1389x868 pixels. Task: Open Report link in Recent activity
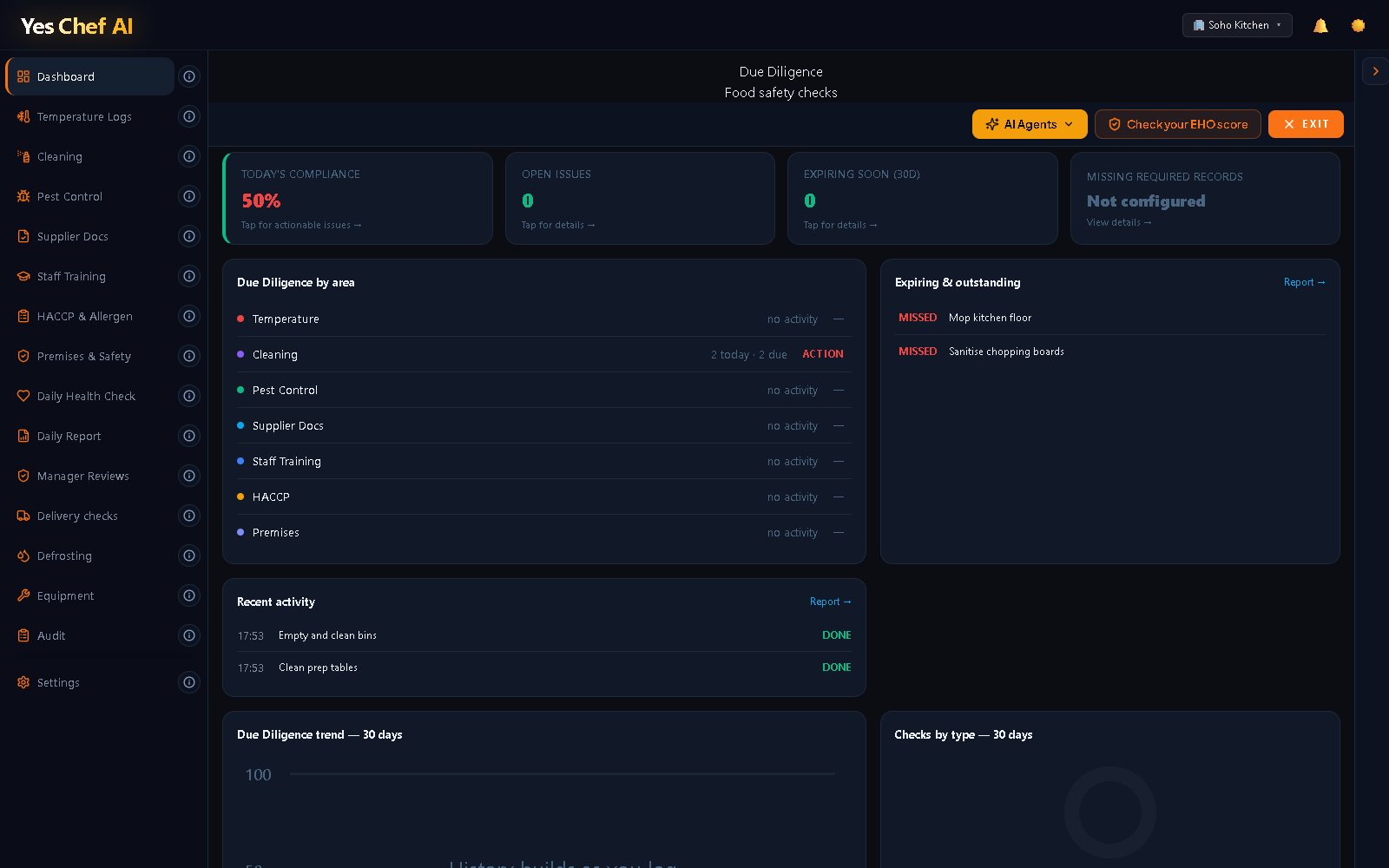click(830, 602)
